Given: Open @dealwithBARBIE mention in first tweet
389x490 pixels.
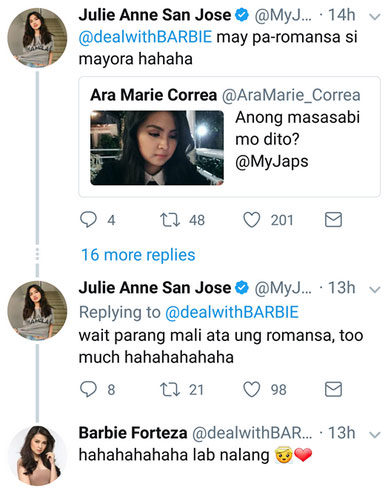Looking at the screenshot, I should point(145,37).
